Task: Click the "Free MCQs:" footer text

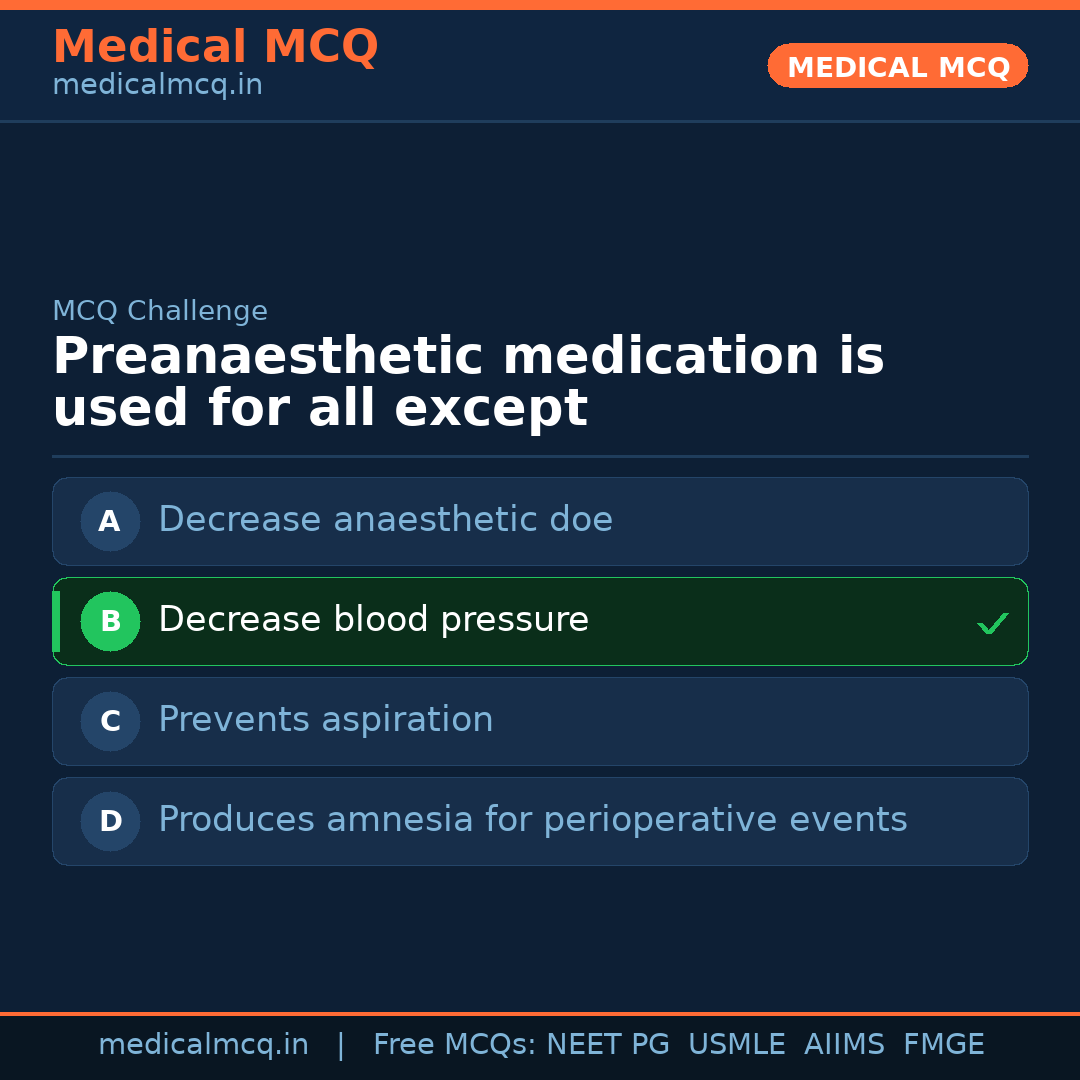Action: 455,1045
